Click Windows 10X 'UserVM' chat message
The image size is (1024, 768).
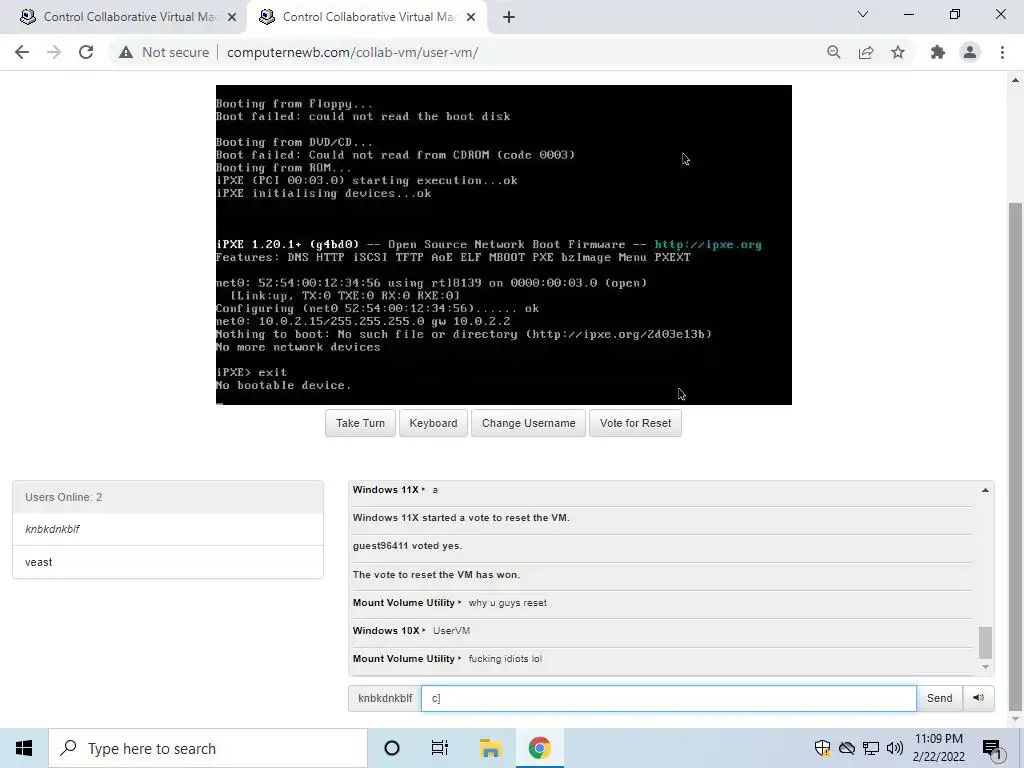point(451,631)
